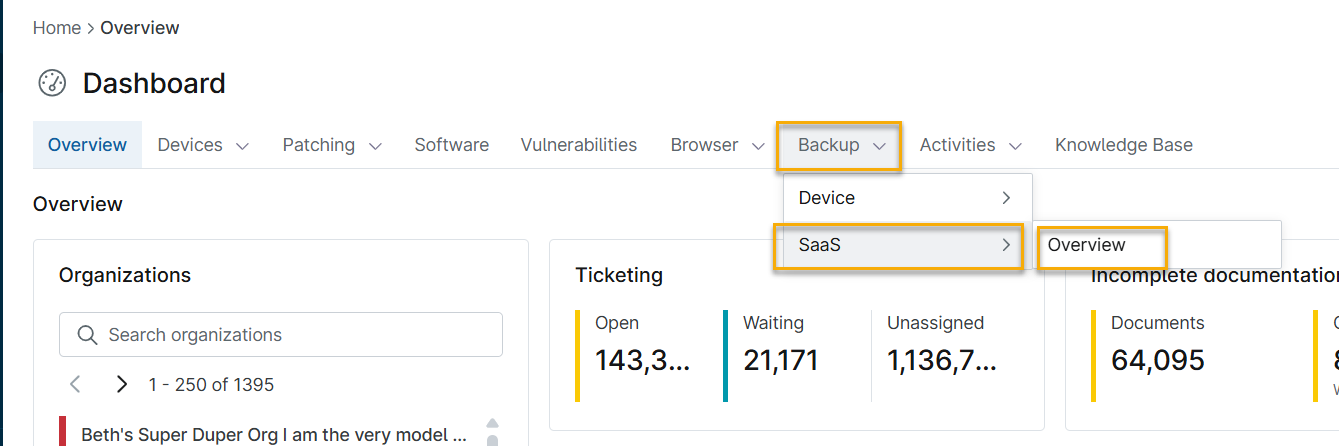Image resolution: width=1339 pixels, height=446 pixels.
Task: Select Beth's Super Duper Org entry
Action: coord(273,435)
